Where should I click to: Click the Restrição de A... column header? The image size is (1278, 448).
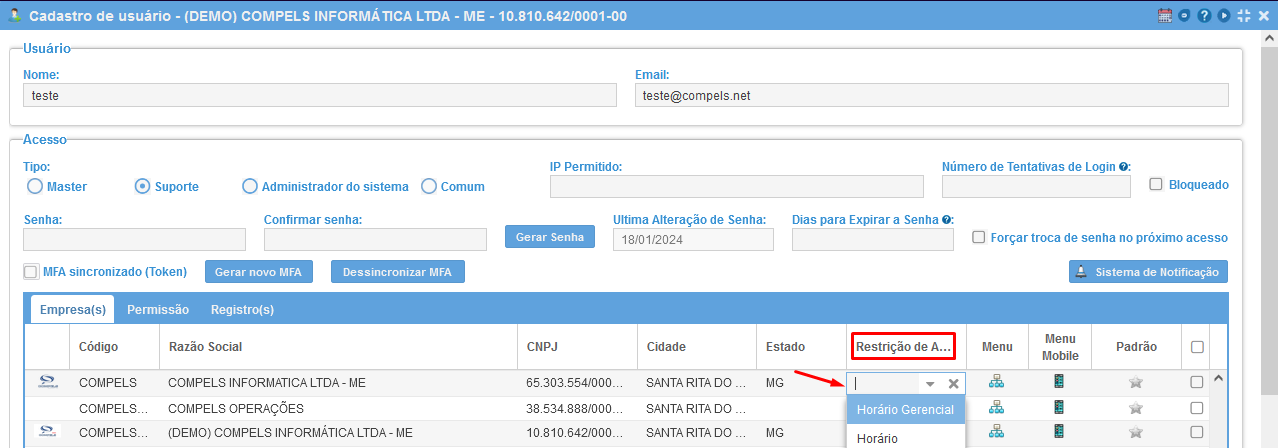point(904,347)
